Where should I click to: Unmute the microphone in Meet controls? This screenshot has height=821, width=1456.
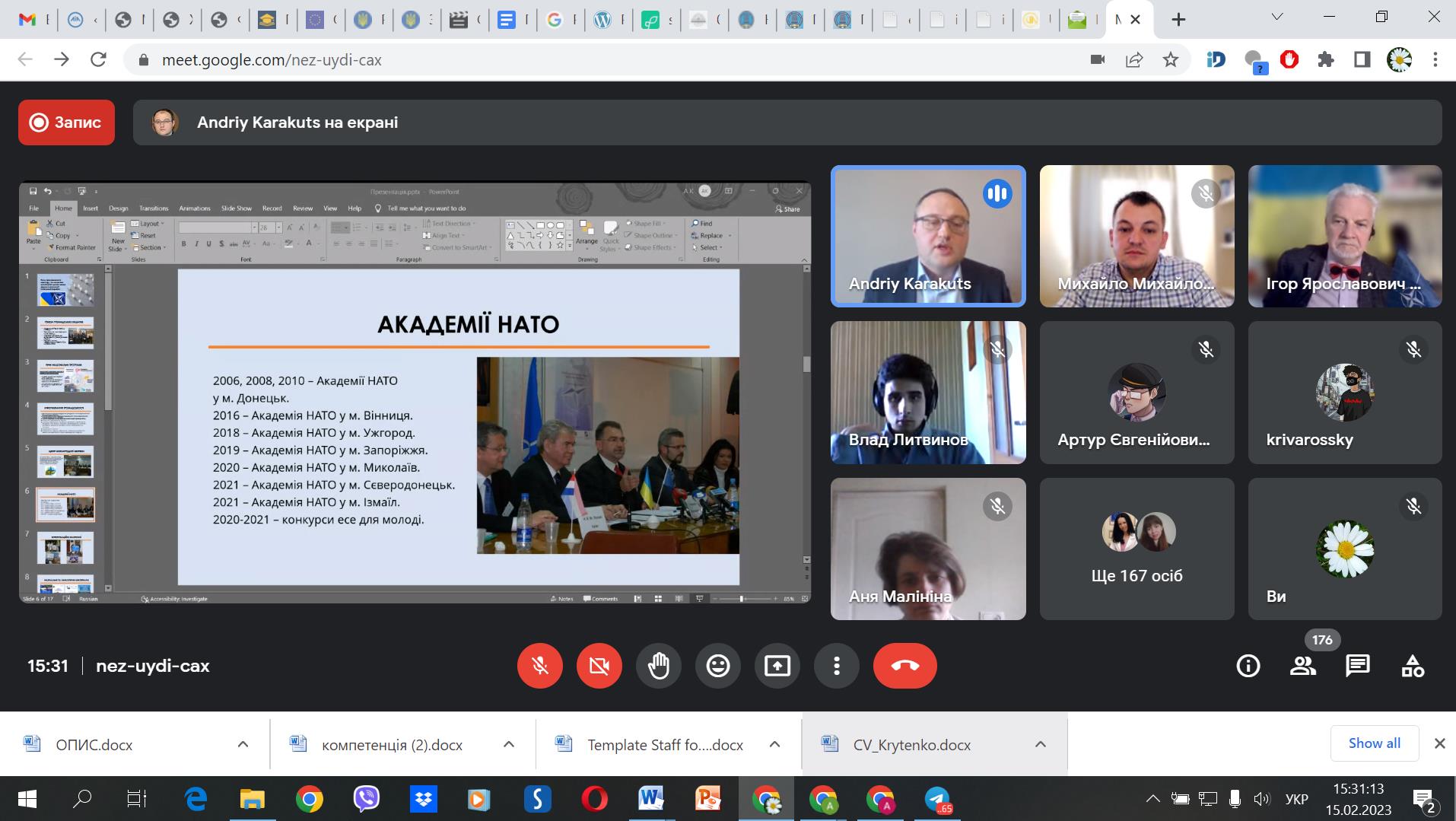(540, 666)
